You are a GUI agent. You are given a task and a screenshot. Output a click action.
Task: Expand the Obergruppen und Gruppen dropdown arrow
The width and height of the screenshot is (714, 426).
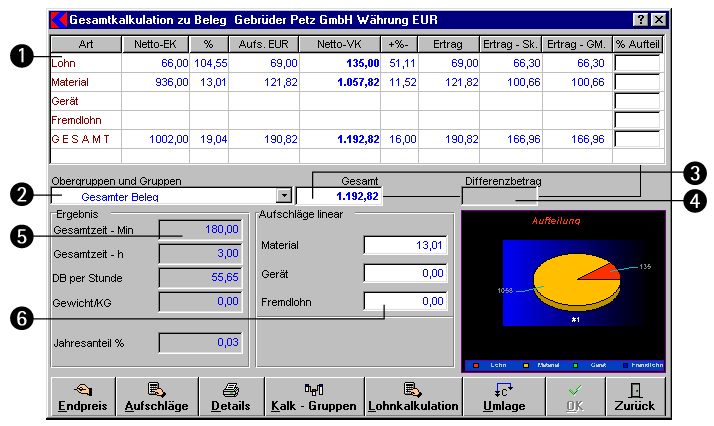point(284,196)
